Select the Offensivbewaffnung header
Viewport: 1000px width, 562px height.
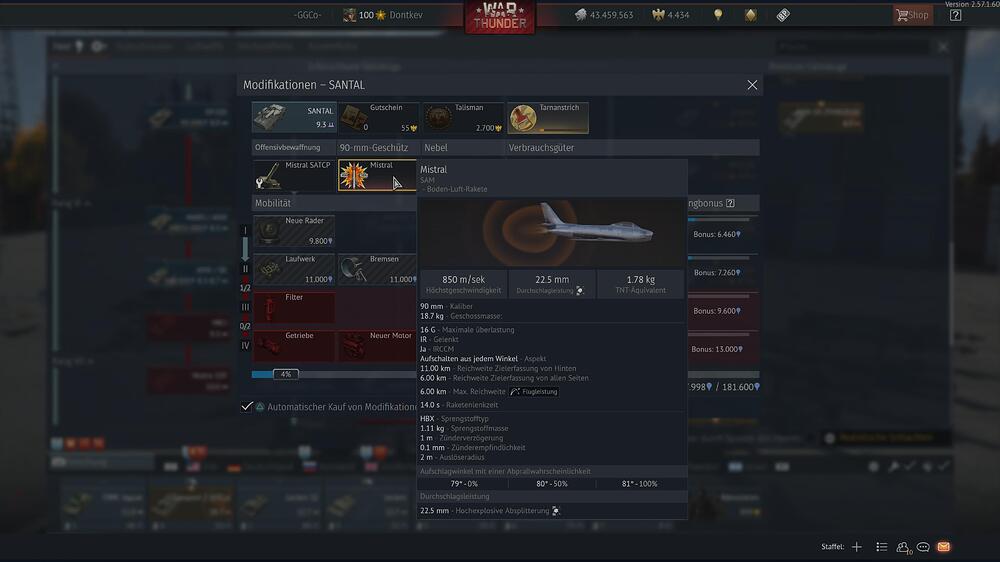tap(288, 147)
